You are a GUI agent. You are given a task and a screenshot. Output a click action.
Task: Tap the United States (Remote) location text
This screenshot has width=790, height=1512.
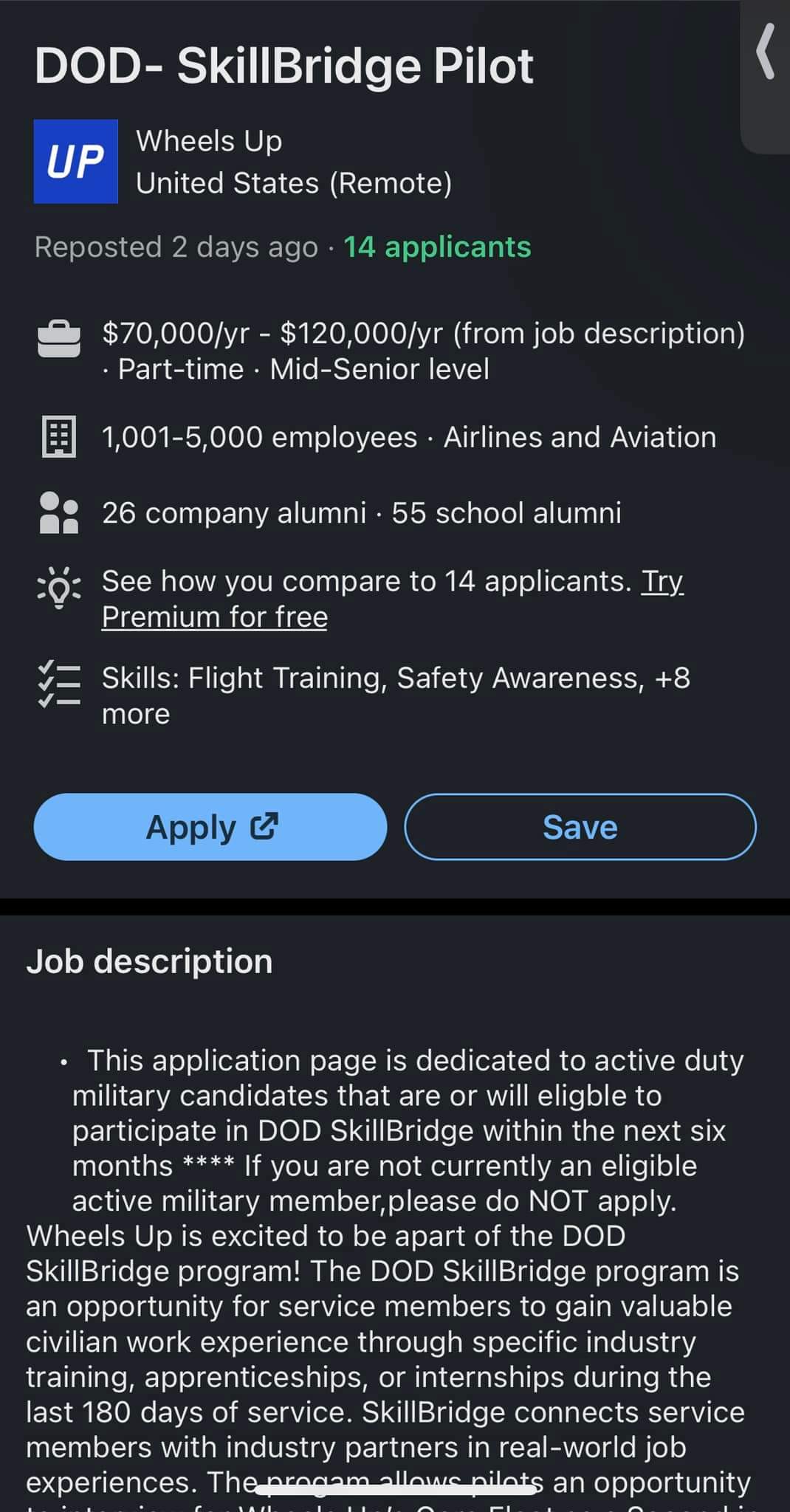(294, 182)
